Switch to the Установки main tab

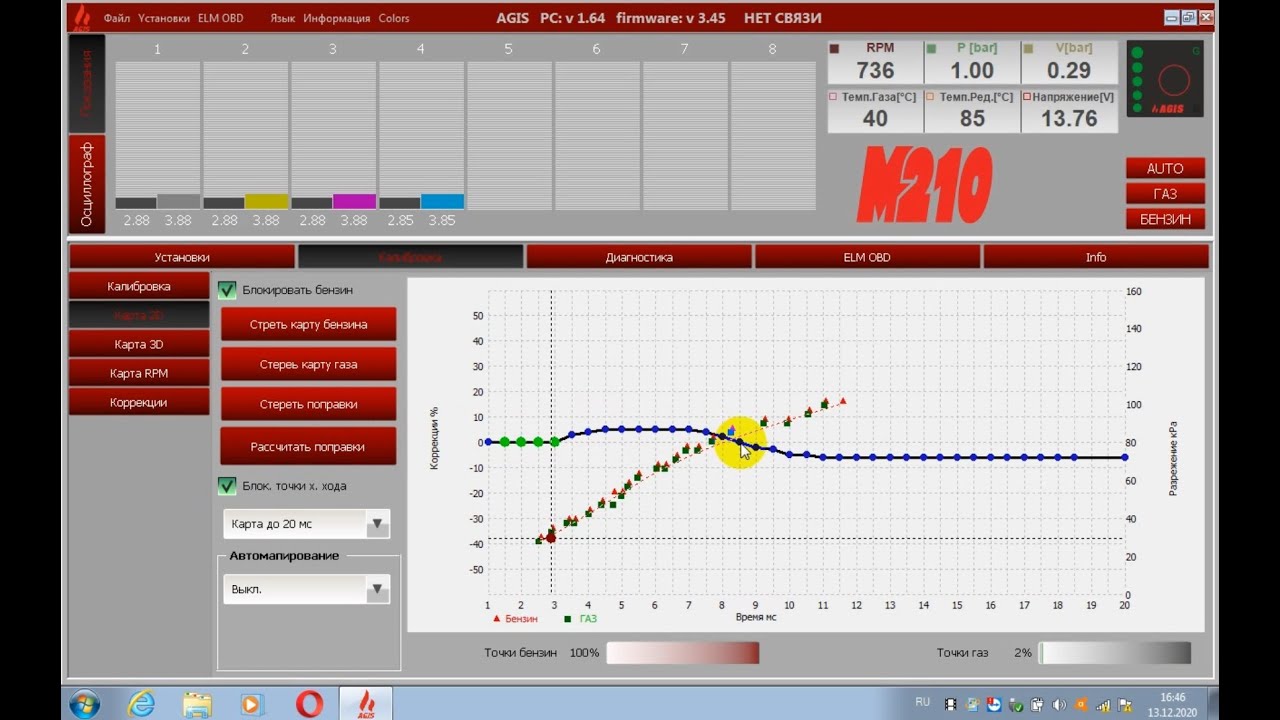pos(182,257)
